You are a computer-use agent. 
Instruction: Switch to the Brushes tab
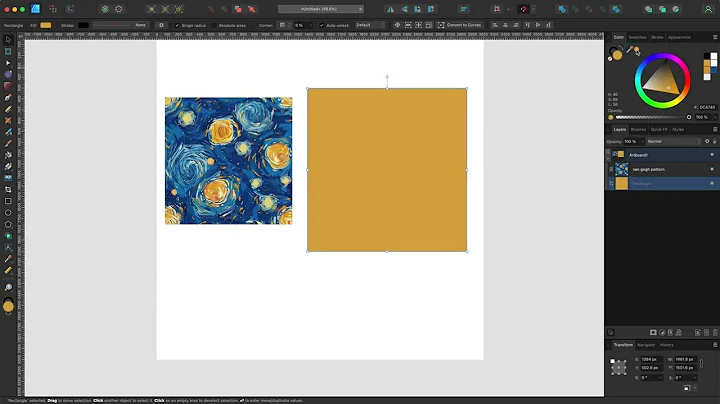[638, 129]
